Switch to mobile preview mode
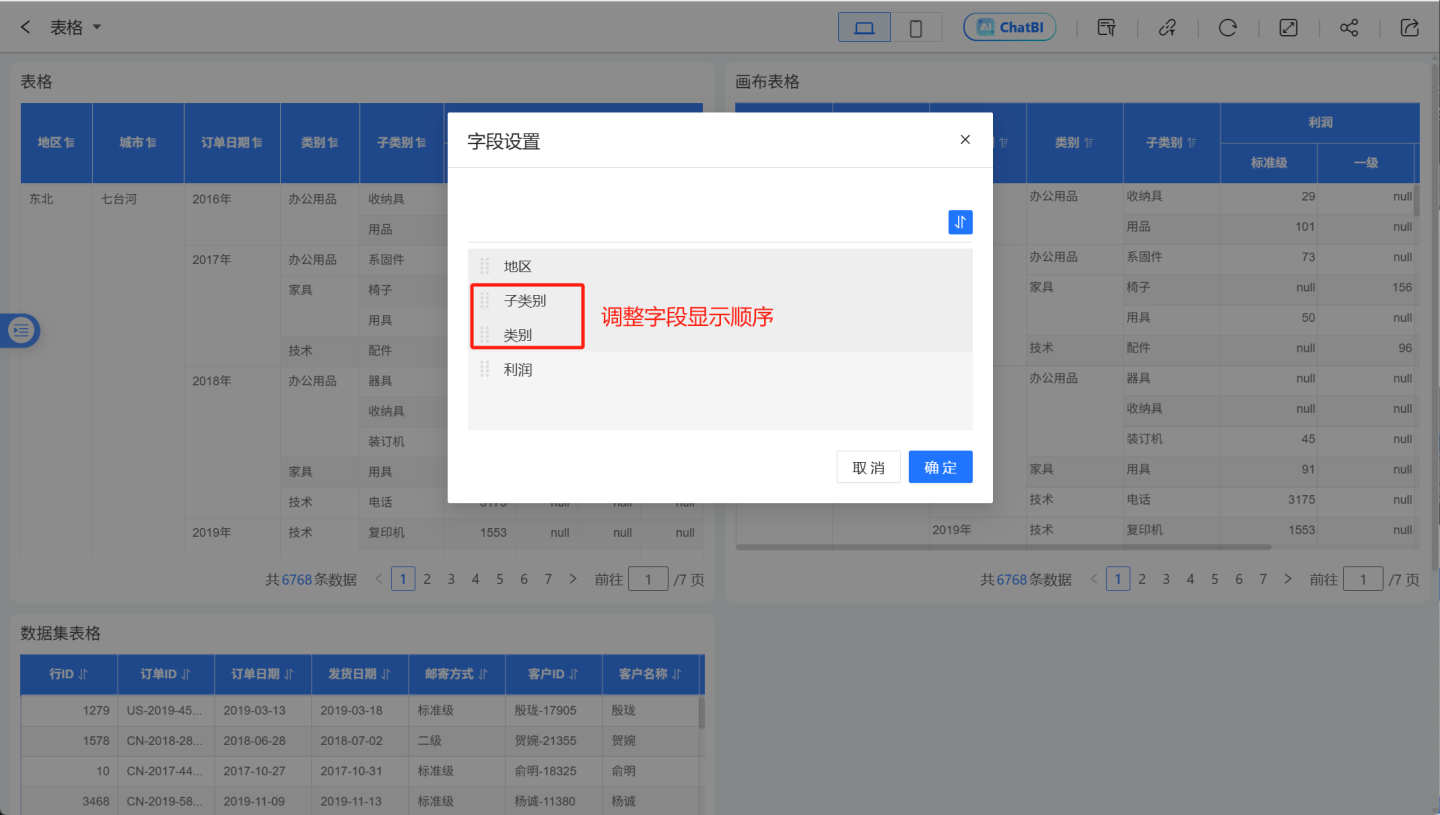 point(916,28)
